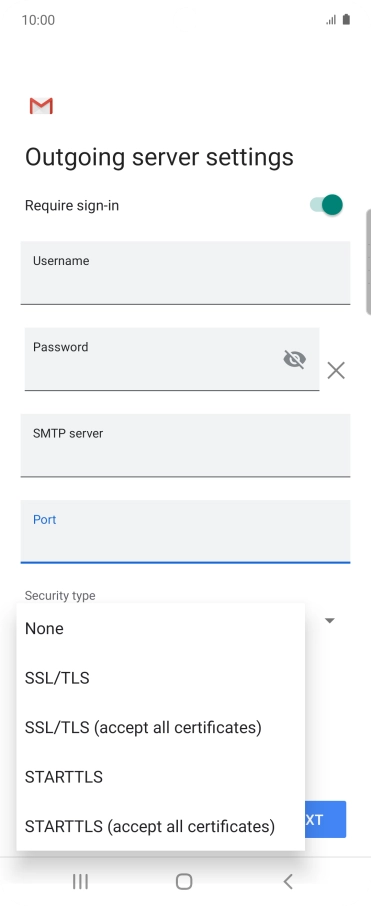Choose STARTTLS security option
Image resolution: width=371 pixels, height=906 pixels.
[161, 777]
